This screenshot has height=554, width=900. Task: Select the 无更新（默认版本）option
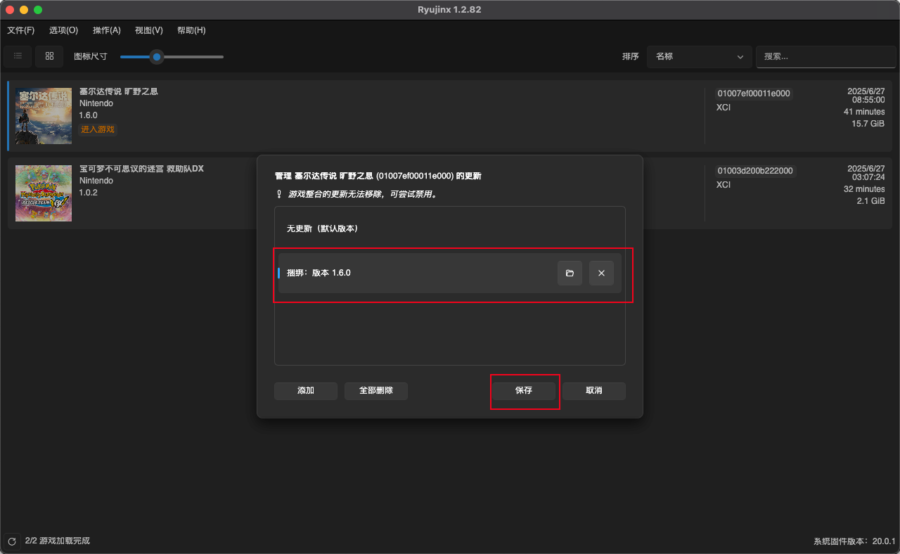[449, 228]
